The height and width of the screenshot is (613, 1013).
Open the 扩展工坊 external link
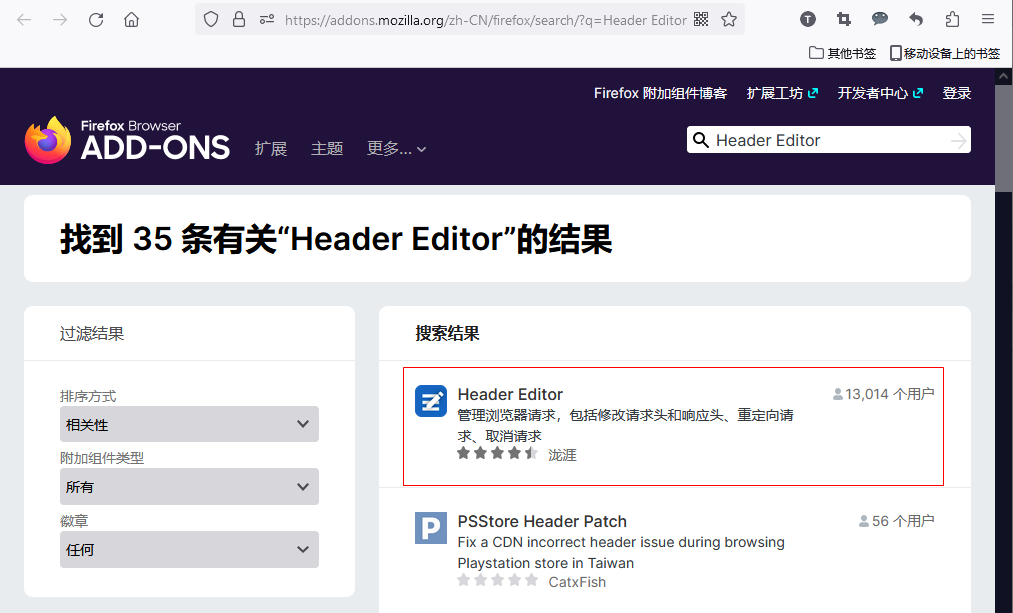pyautogui.click(x=782, y=93)
